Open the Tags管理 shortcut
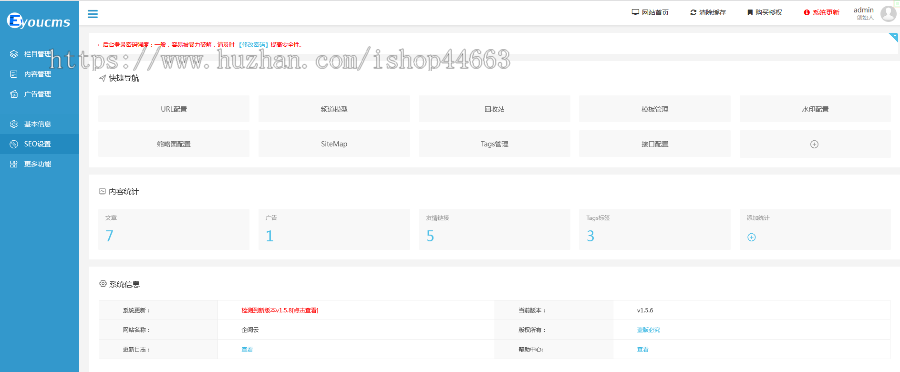The width and height of the screenshot is (900, 372). click(494, 144)
